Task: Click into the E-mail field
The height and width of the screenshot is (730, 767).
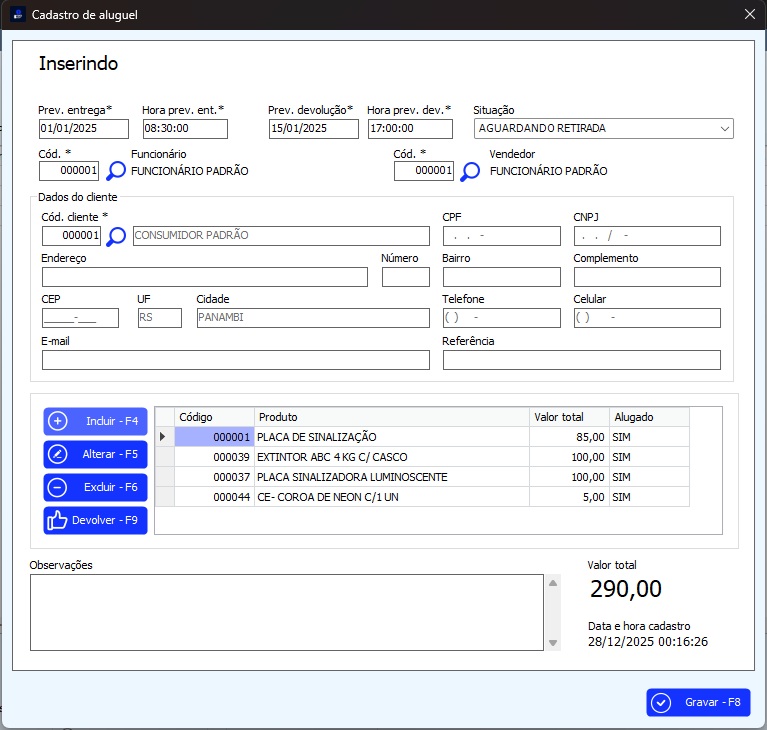Action: click(x=235, y=360)
